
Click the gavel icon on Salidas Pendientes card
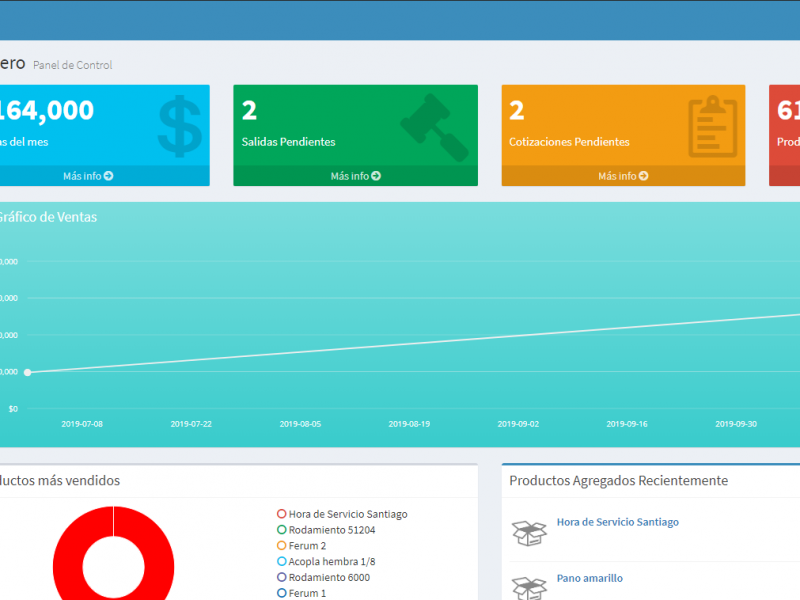pyautogui.click(x=434, y=127)
